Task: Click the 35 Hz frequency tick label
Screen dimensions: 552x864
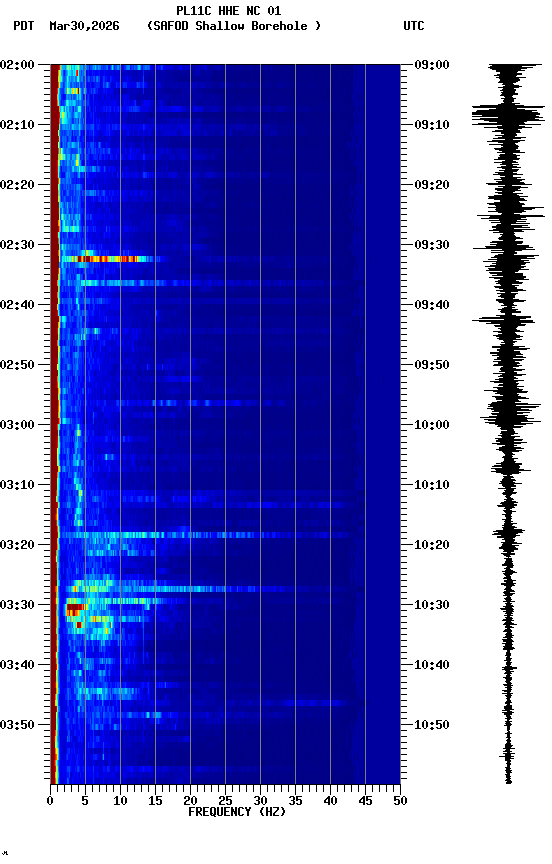Action: (295, 801)
